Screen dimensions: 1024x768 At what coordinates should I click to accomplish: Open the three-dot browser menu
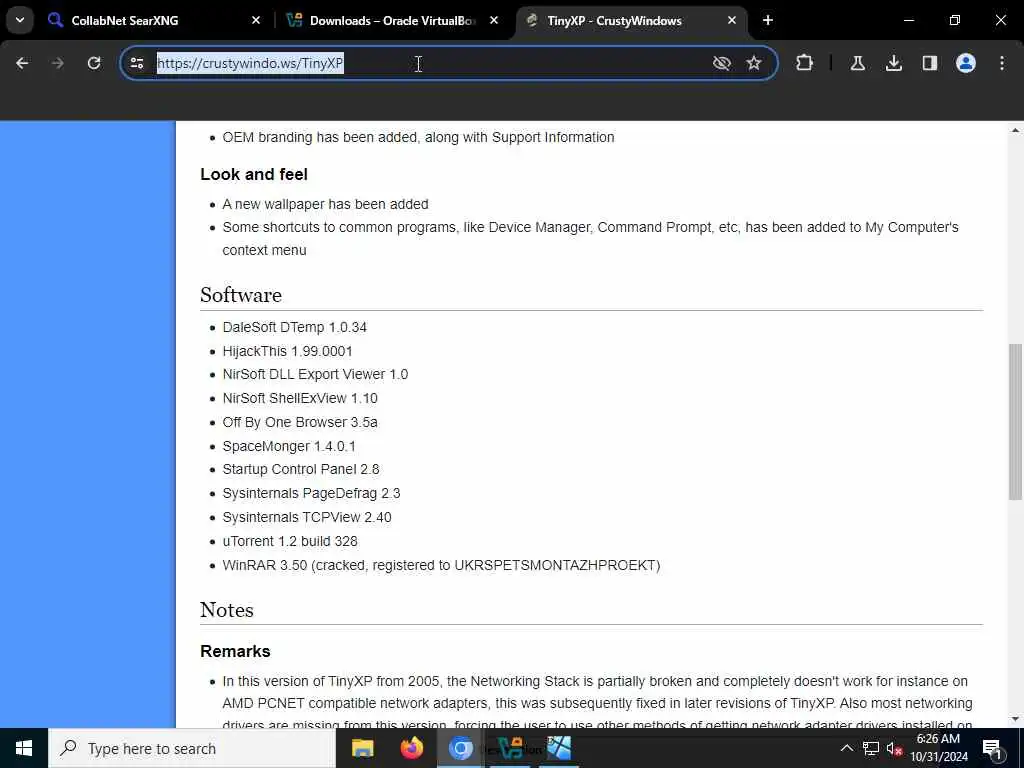click(1002, 63)
